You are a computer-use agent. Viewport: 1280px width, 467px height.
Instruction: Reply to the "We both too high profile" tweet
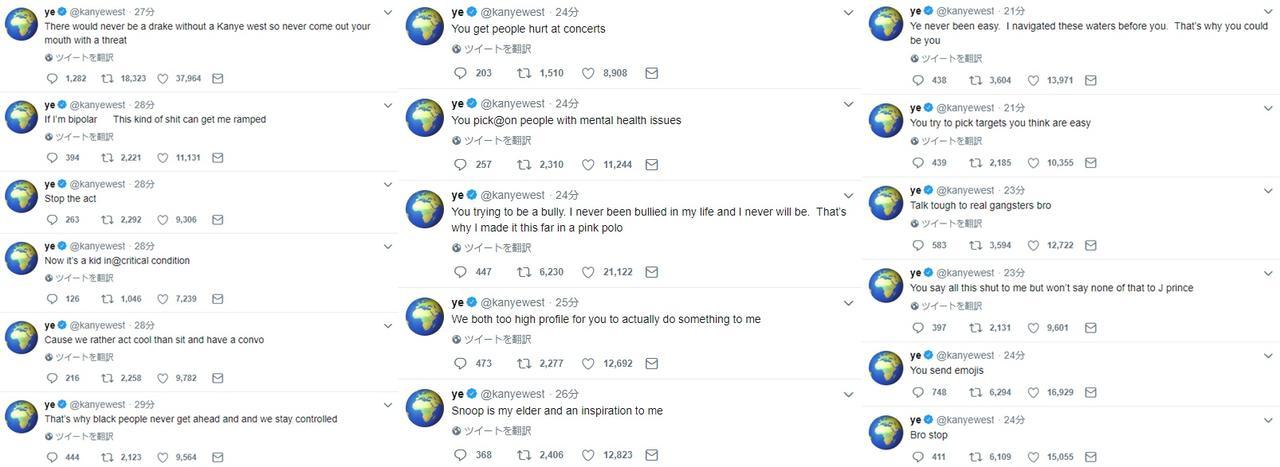coord(460,364)
